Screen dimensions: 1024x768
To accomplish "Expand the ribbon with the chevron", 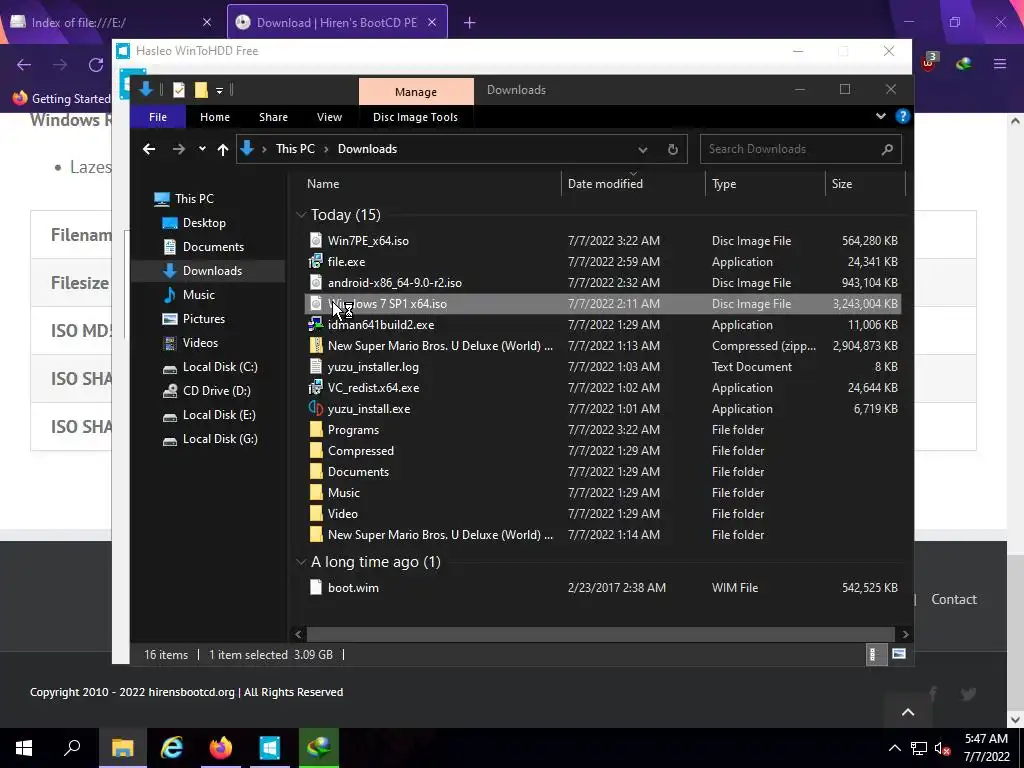I will pos(881,116).
